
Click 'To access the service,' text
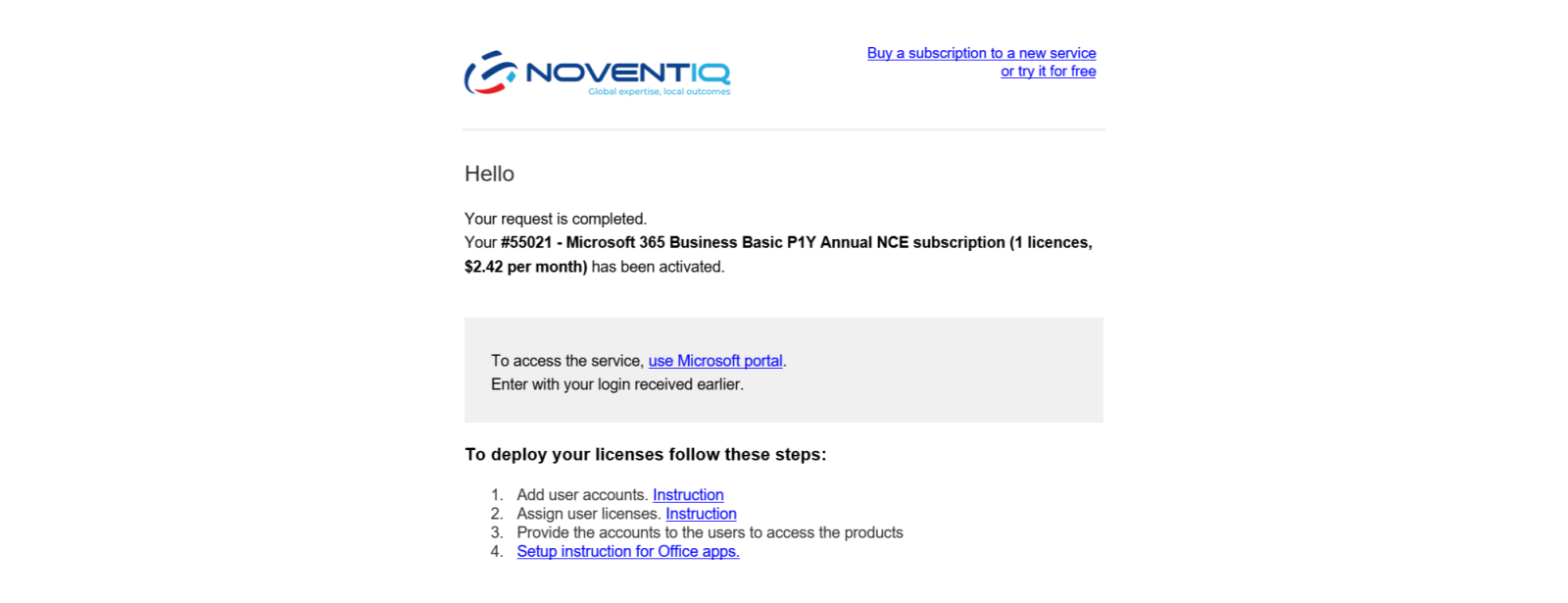click(567, 361)
